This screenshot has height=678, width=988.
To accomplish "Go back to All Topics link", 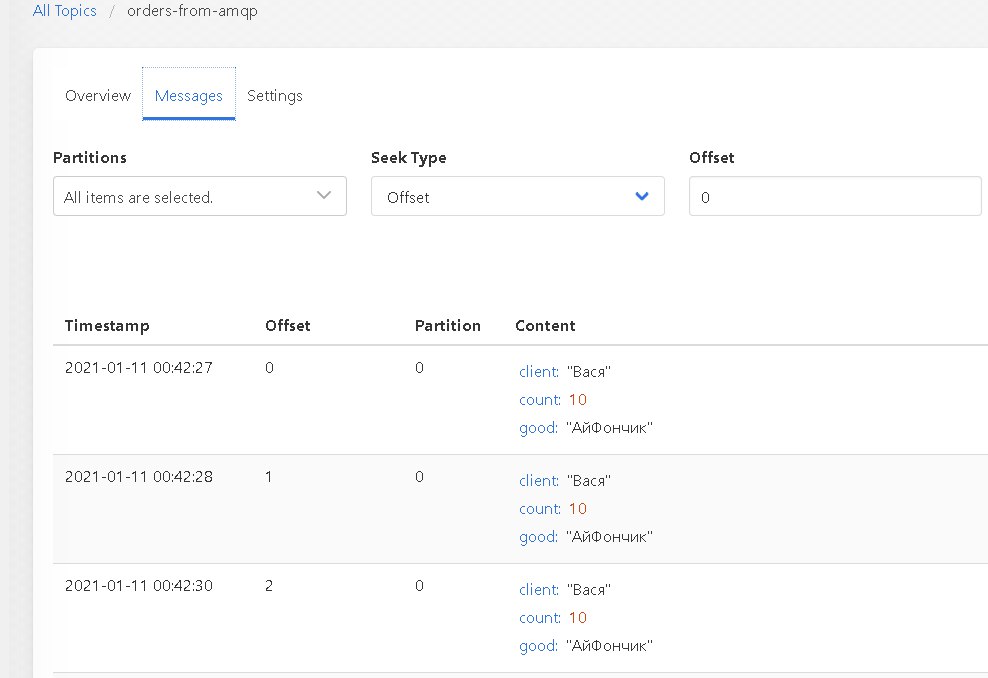I will (64, 11).
